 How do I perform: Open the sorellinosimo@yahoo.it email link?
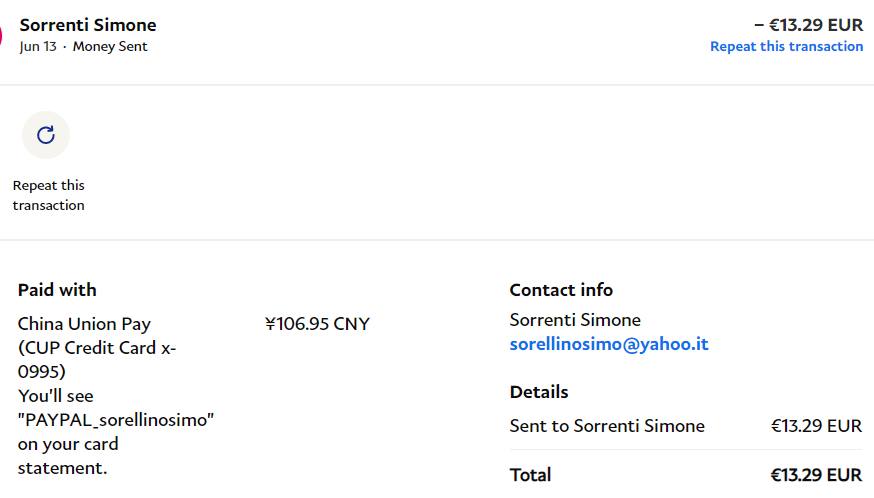pos(608,344)
